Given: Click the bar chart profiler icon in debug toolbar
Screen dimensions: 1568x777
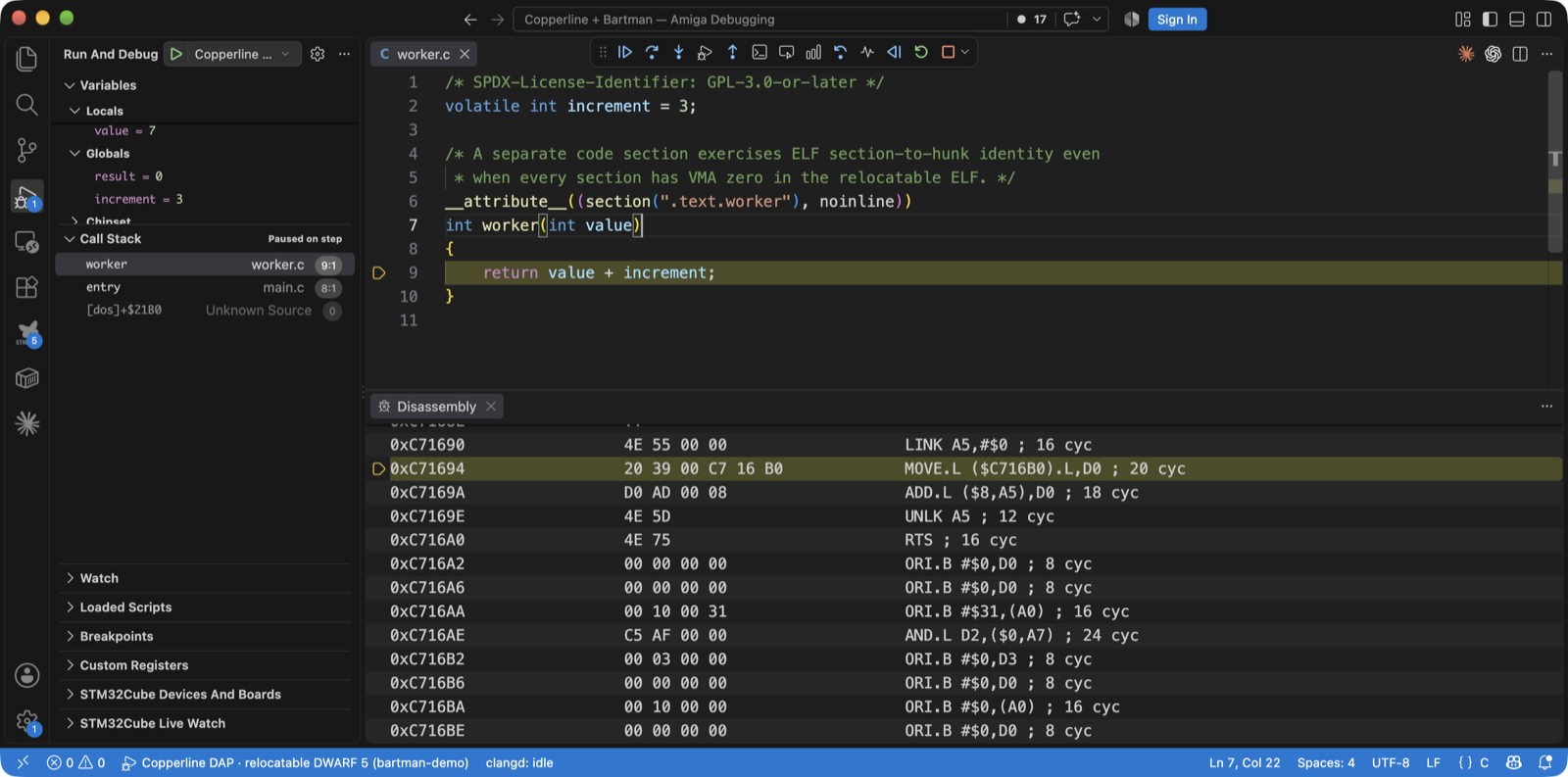Looking at the screenshot, I should (813, 53).
